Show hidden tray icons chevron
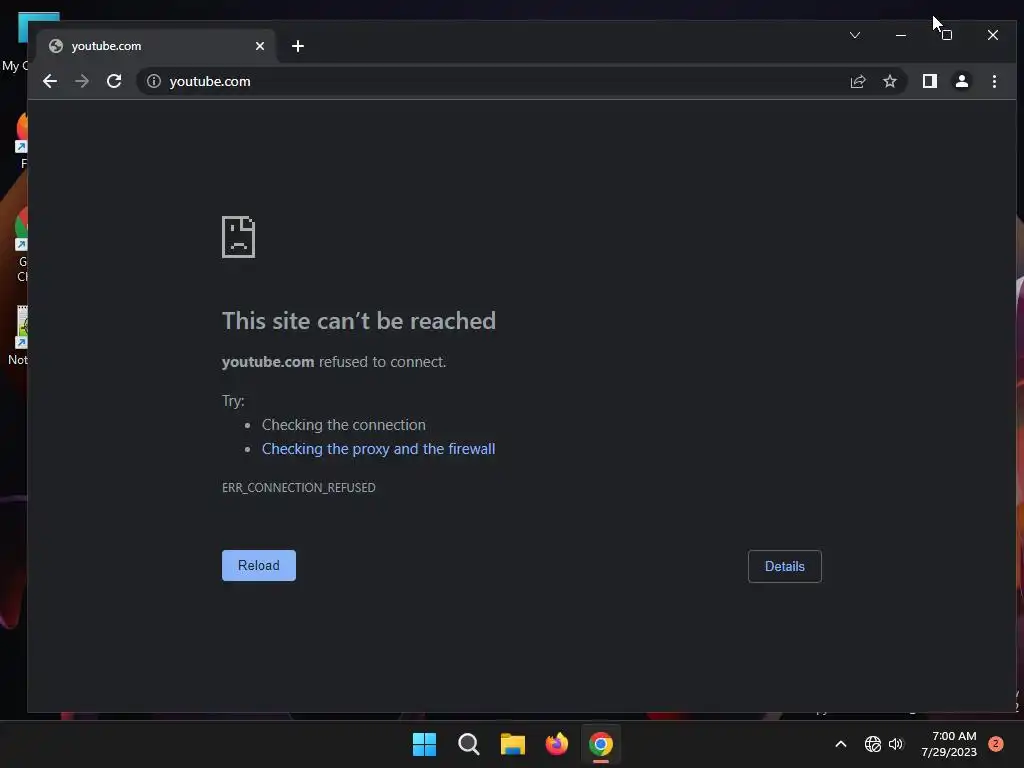This screenshot has width=1024, height=768. pos(840,744)
